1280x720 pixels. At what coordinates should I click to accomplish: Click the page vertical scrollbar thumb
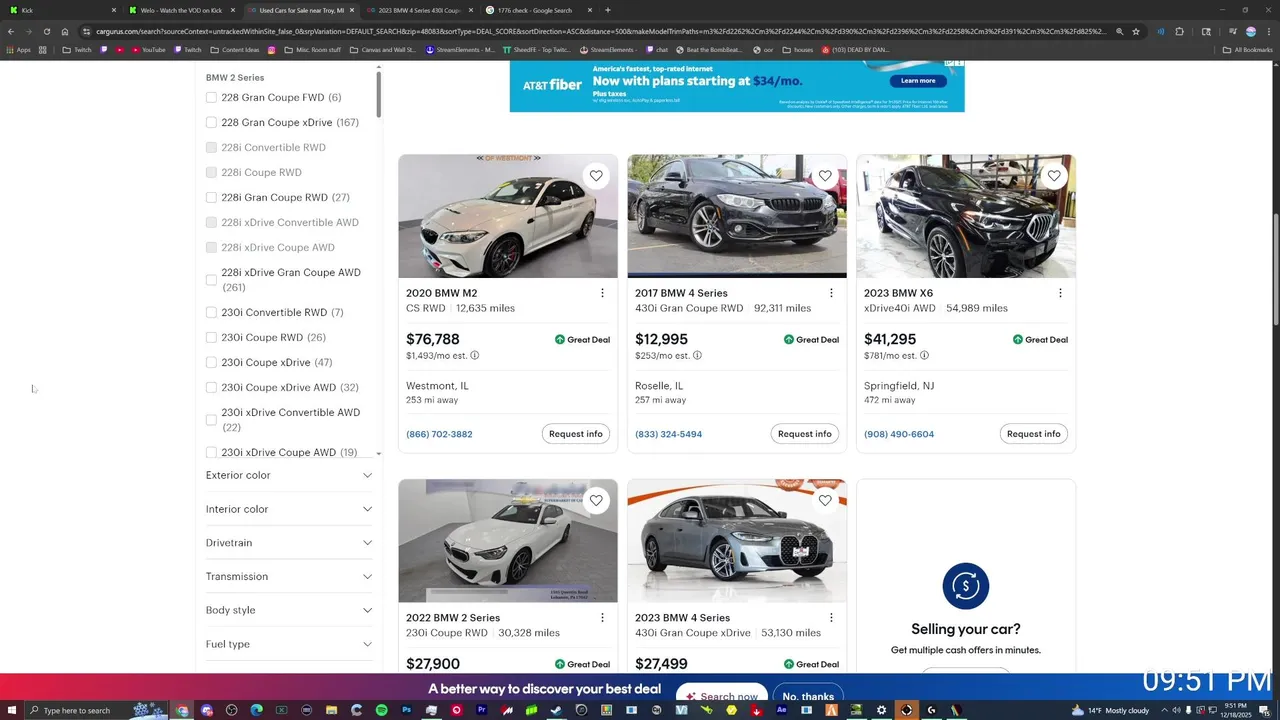click(1275, 269)
